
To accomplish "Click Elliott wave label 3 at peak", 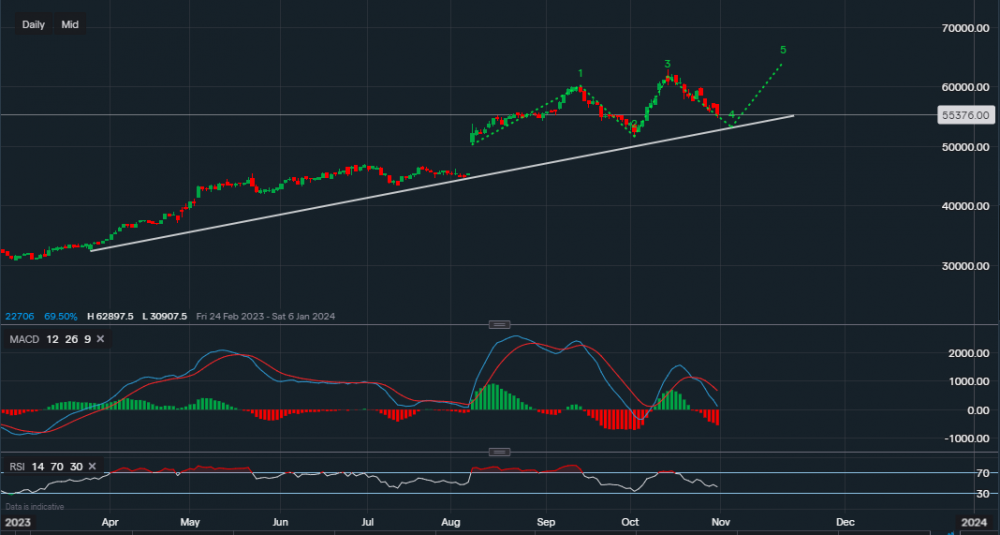I will [x=667, y=64].
